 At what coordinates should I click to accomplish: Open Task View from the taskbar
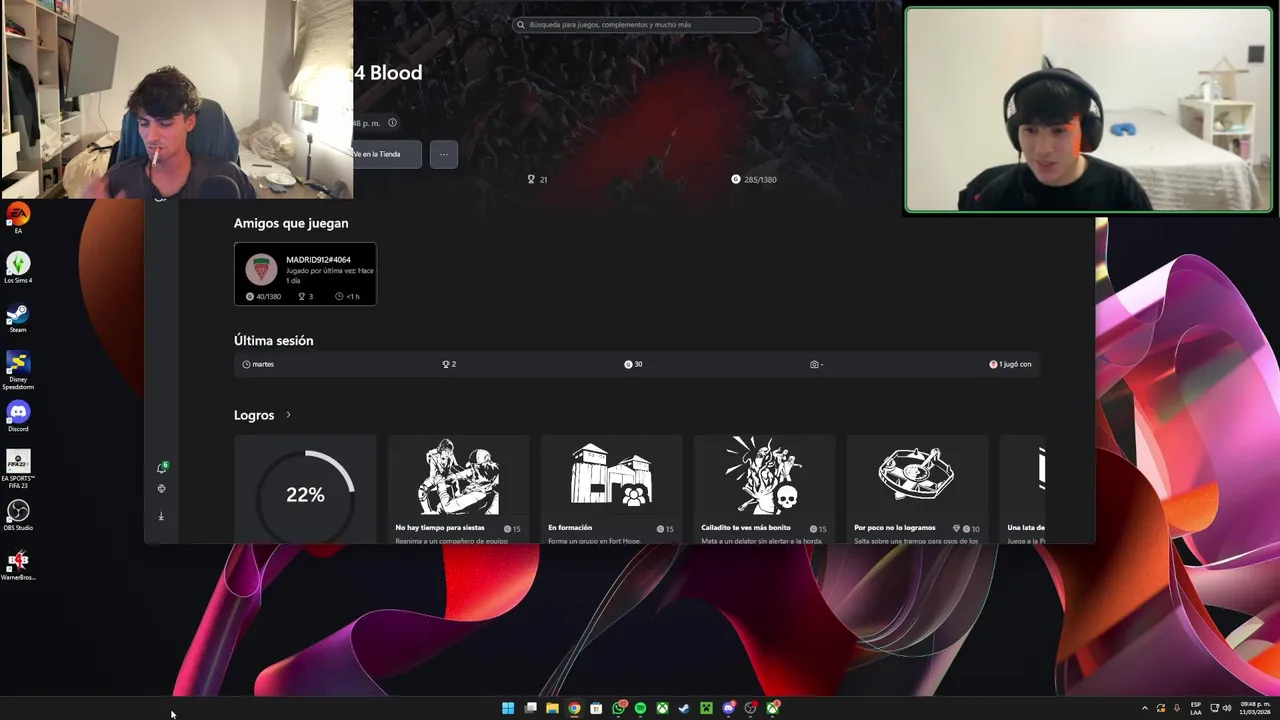coord(530,708)
